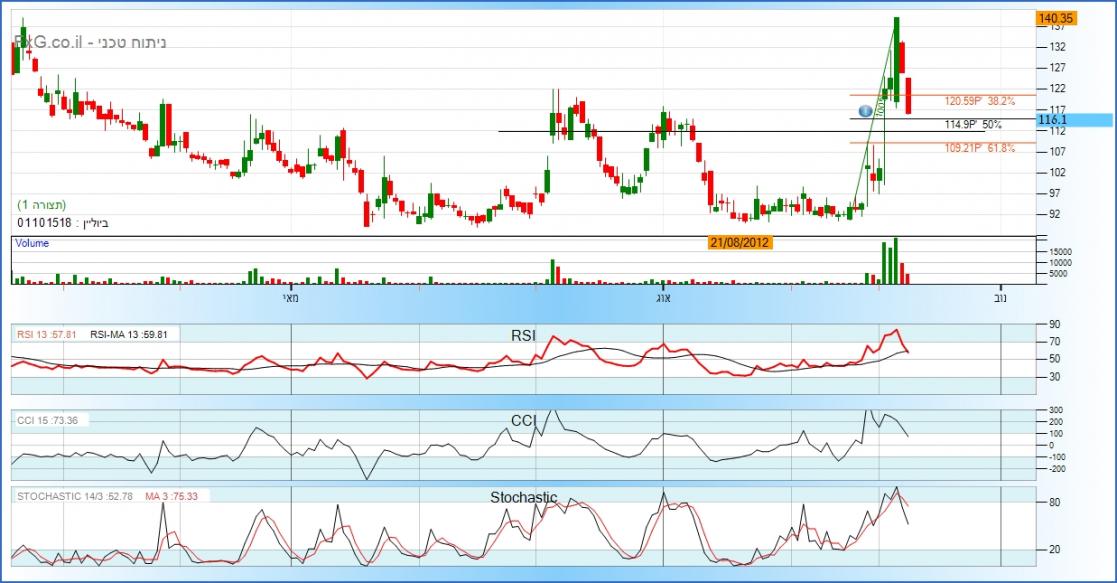
Task: Click the stock number 01101518 label
Action: tap(44, 222)
